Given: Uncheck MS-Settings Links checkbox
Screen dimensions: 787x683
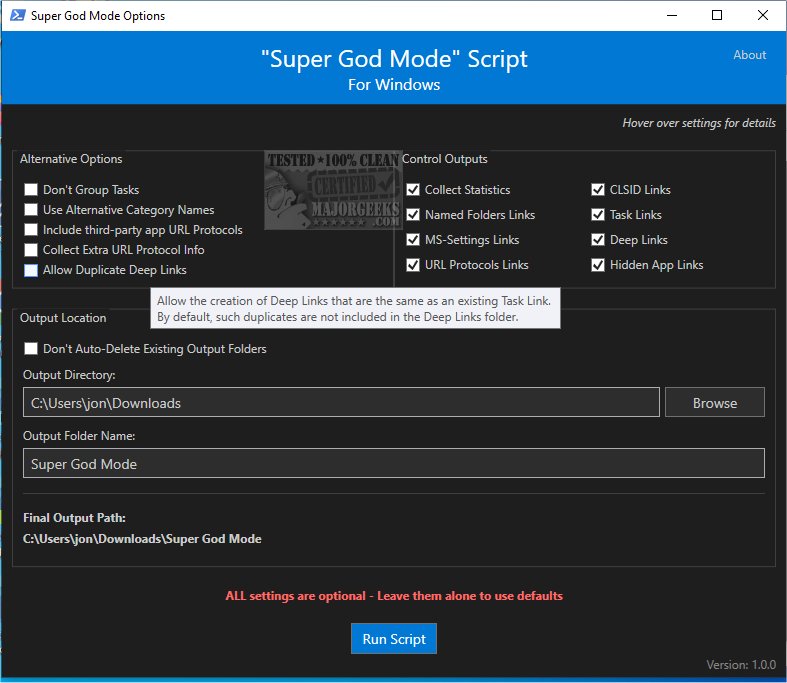Looking at the screenshot, I should [x=414, y=240].
